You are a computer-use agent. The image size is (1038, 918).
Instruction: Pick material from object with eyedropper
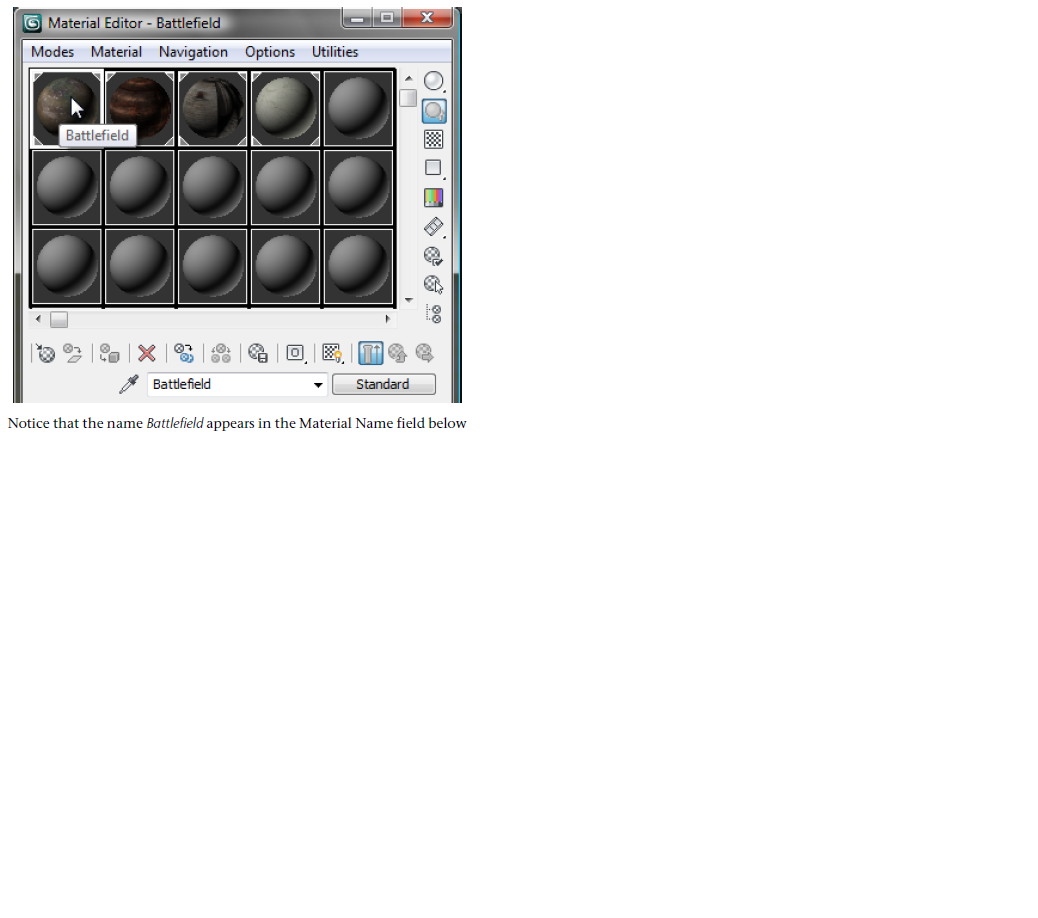tap(128, 384)
